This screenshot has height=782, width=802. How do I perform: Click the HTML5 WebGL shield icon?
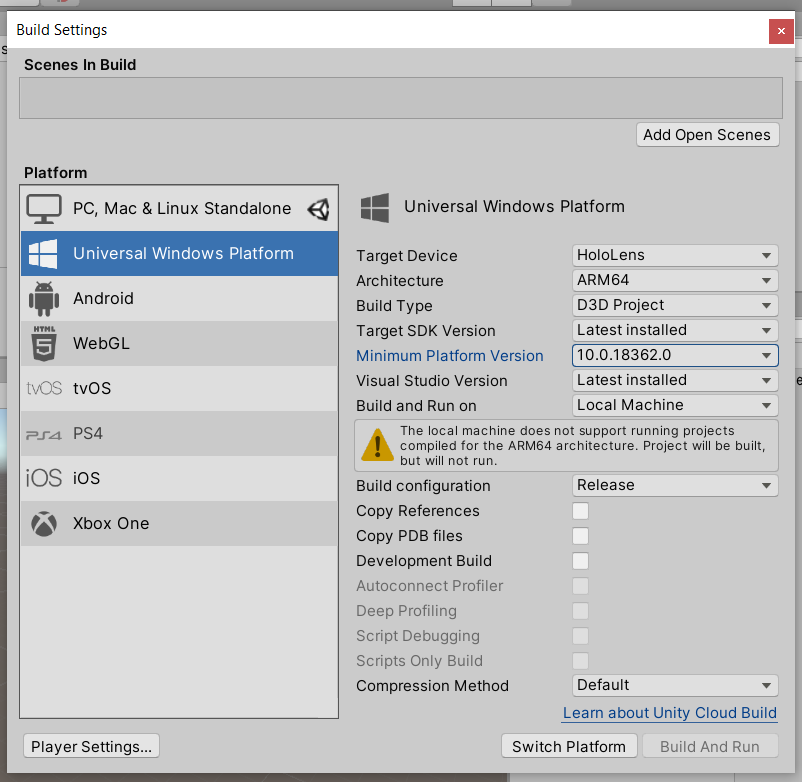pos(44,344)
